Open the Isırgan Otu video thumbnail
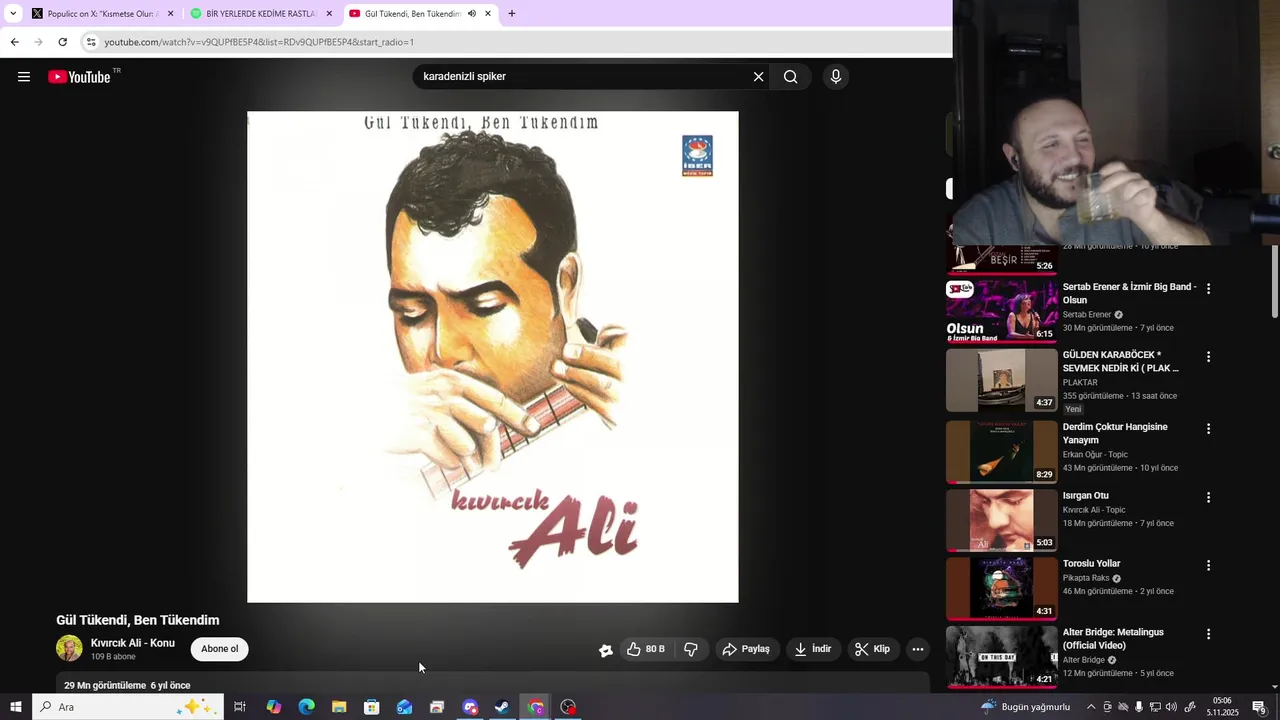1280x720 pixels. [1001, 520]
